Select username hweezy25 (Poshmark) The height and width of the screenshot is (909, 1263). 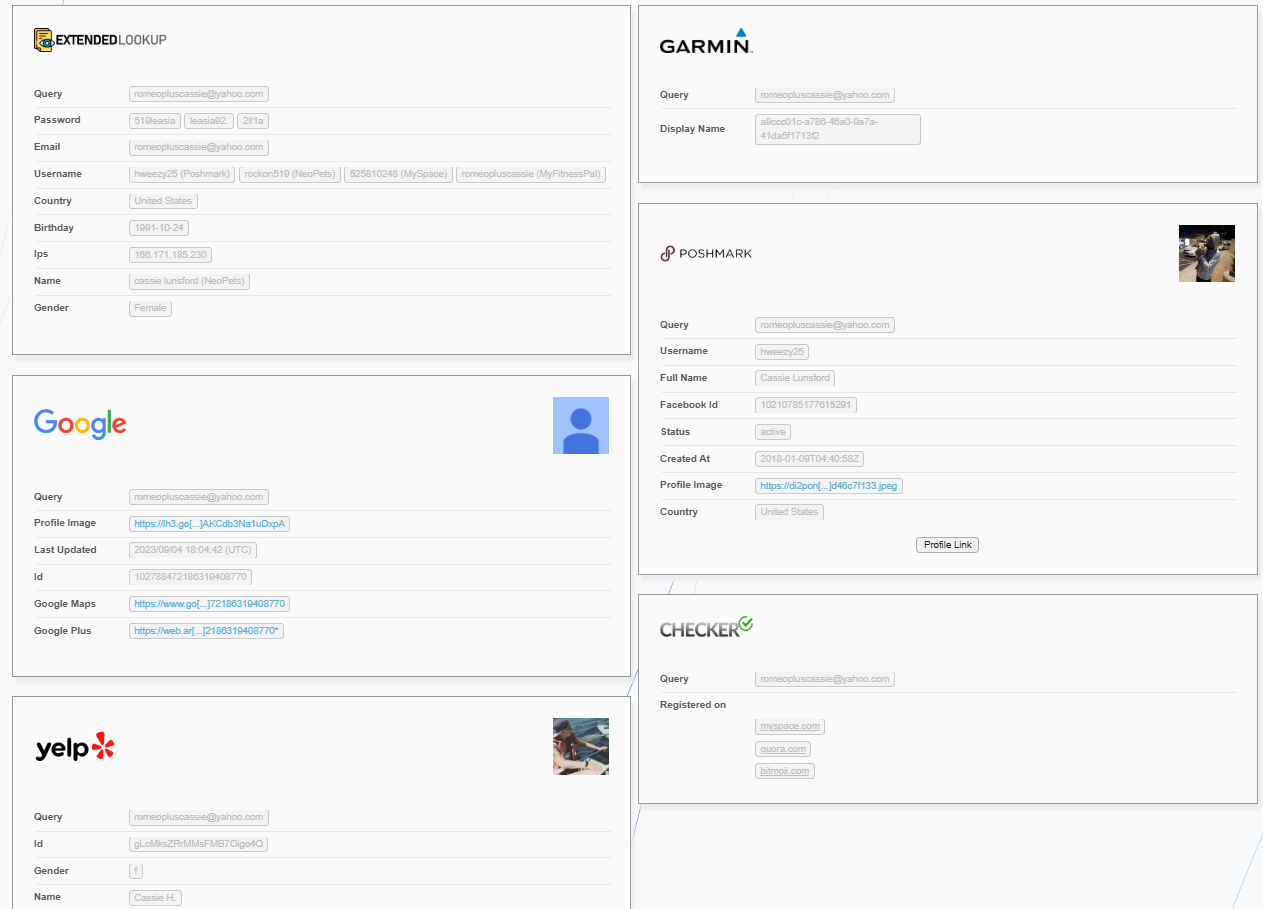(x=183, y=174)
